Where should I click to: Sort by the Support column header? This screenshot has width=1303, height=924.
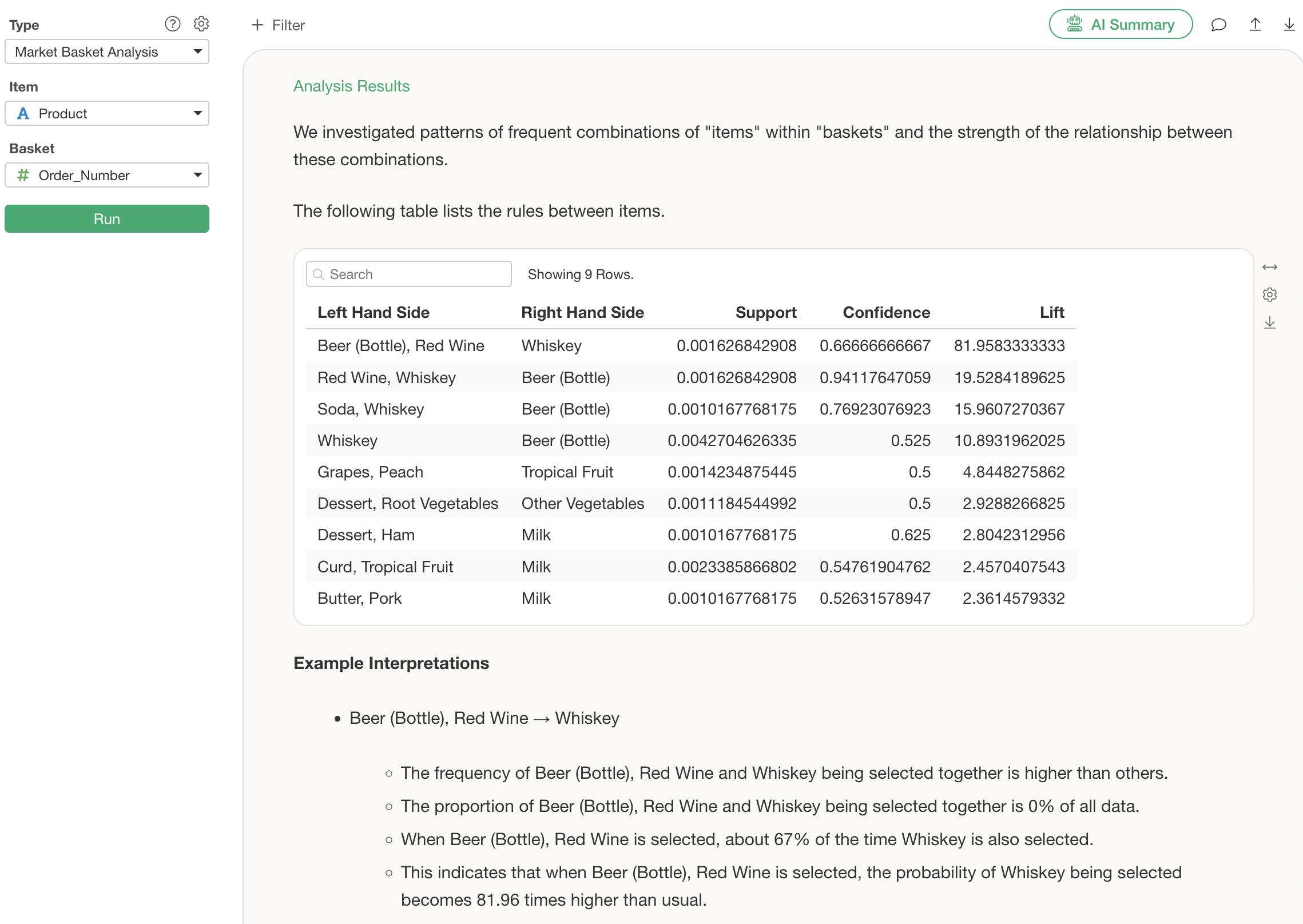[x=765, y=312]
